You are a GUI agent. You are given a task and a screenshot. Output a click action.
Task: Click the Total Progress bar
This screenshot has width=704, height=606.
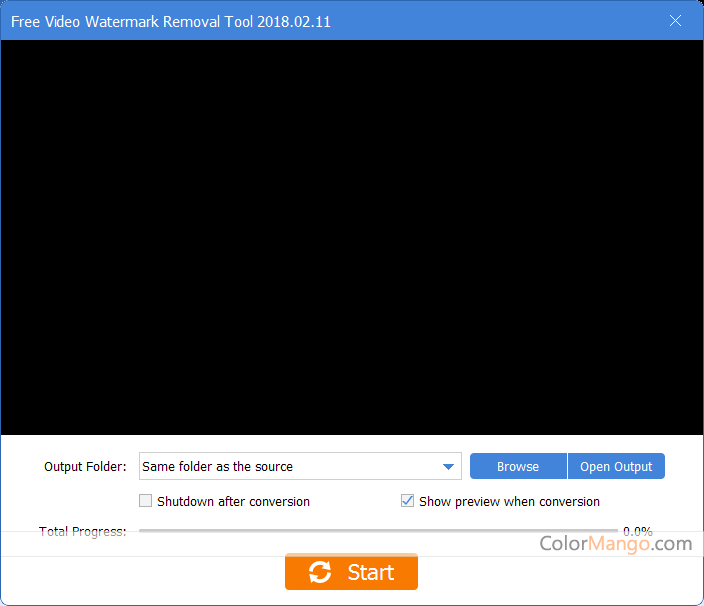[378, 531]
